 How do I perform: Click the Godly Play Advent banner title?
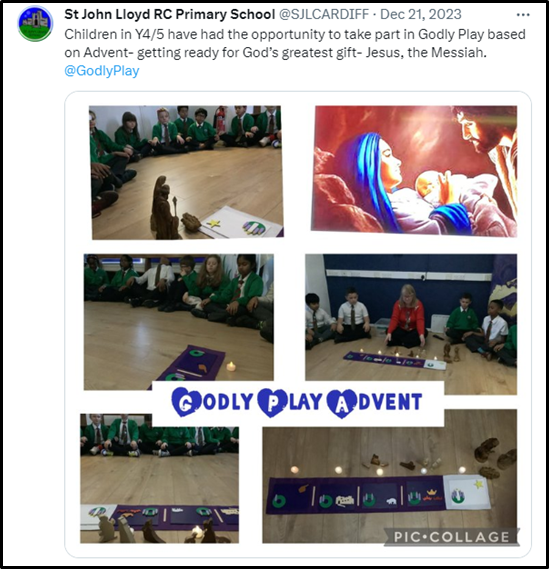click(297, 402)
